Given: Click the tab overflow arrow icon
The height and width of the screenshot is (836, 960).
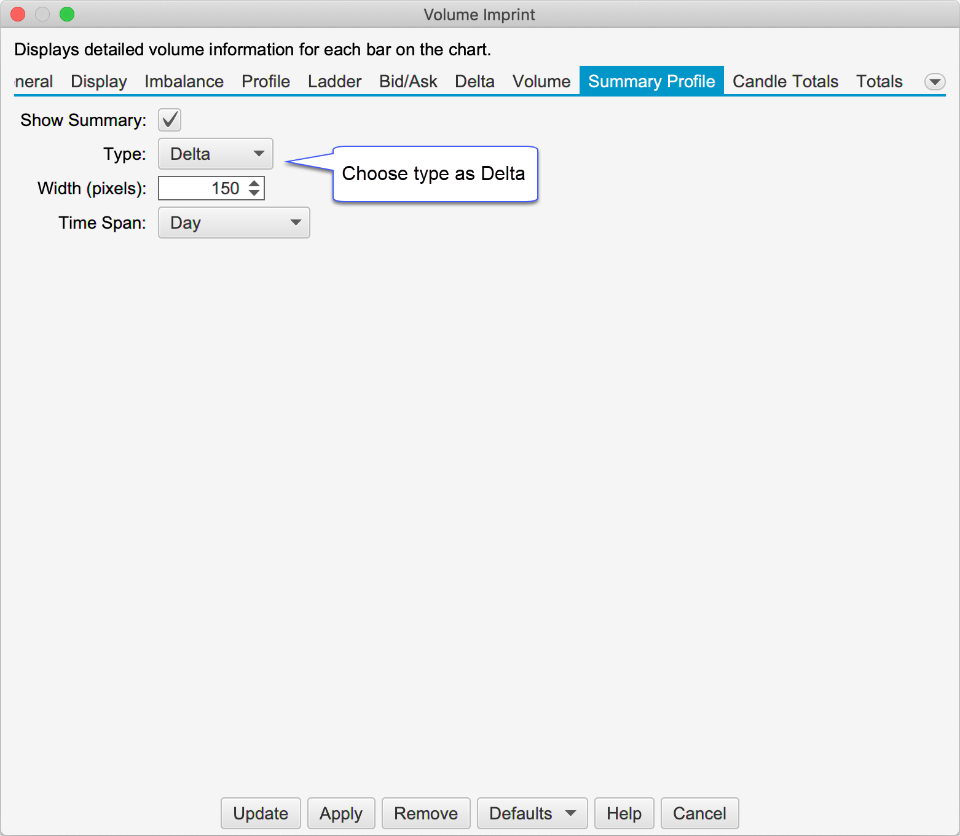Looking at the screenshot, I should 935,82.
